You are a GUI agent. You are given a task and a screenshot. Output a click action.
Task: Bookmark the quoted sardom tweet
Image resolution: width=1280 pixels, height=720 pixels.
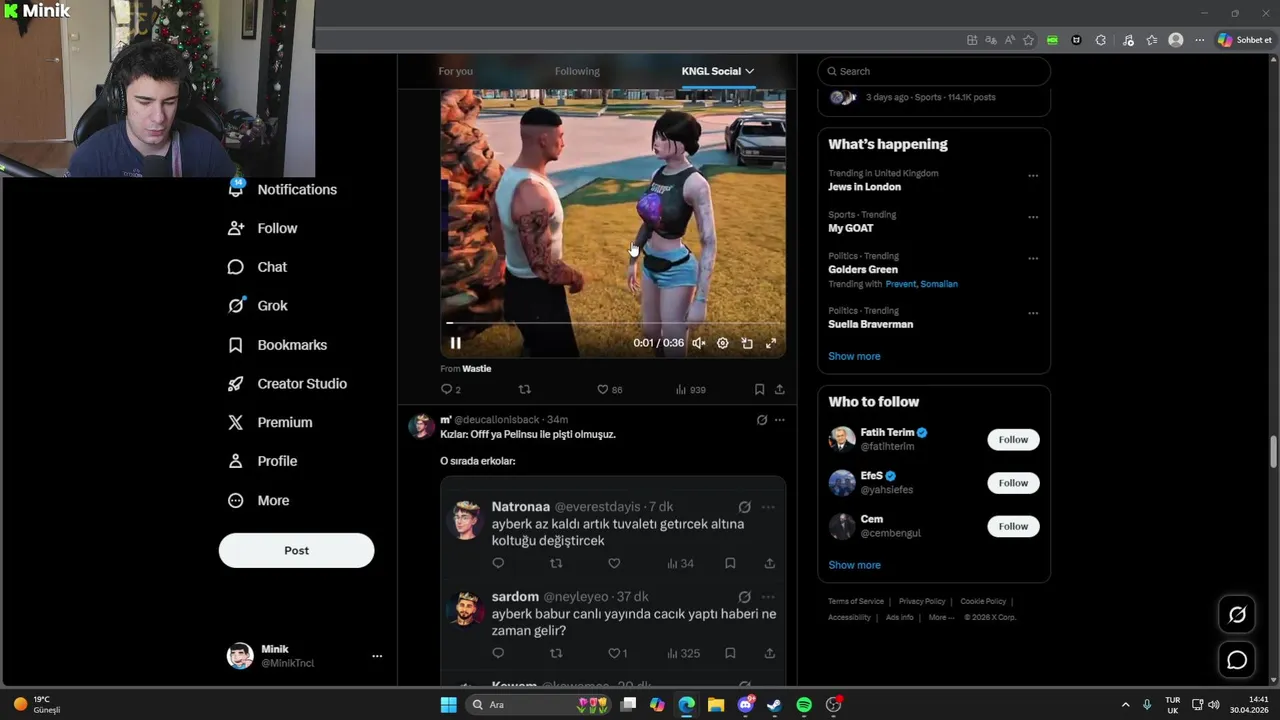pos(730,653)
